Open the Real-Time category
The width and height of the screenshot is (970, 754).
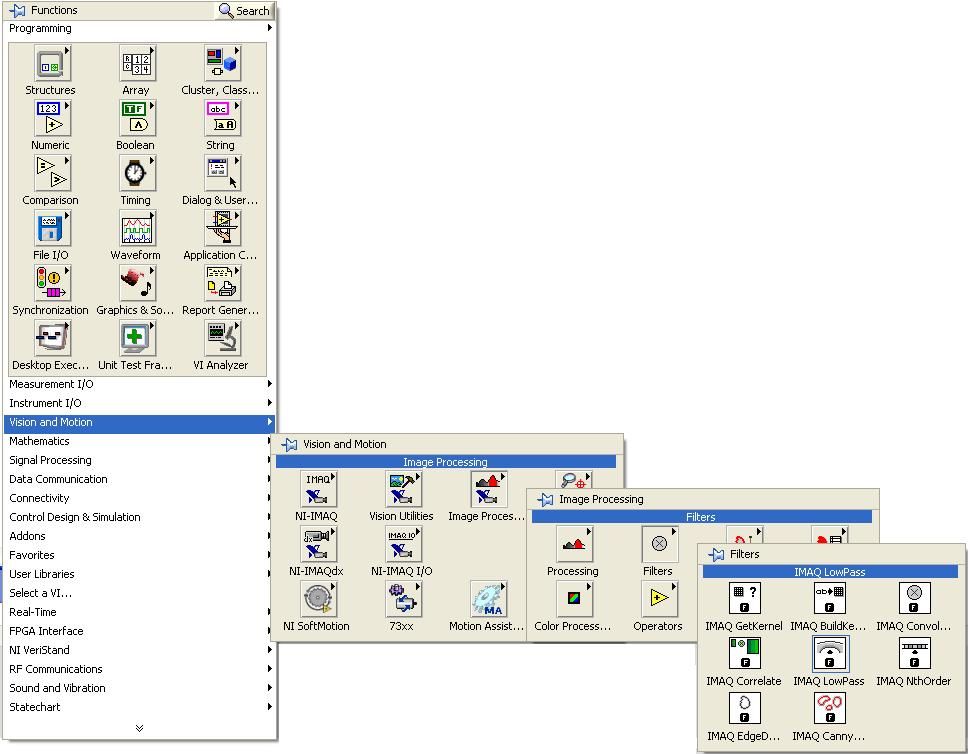[x=139, y=612]
